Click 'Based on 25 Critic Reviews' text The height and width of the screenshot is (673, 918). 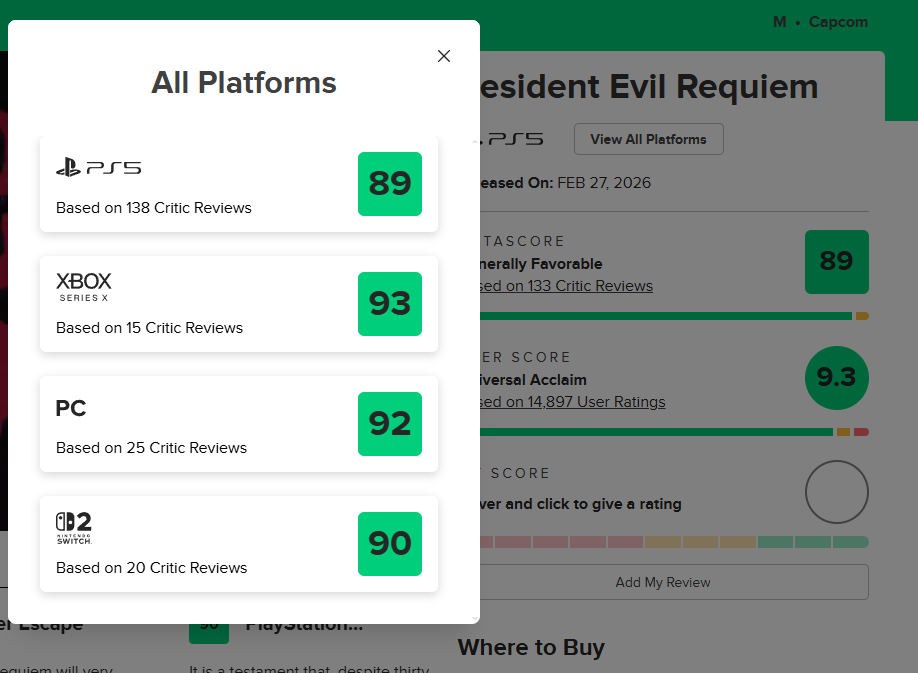pyautogui.click(x=151, y=448)
